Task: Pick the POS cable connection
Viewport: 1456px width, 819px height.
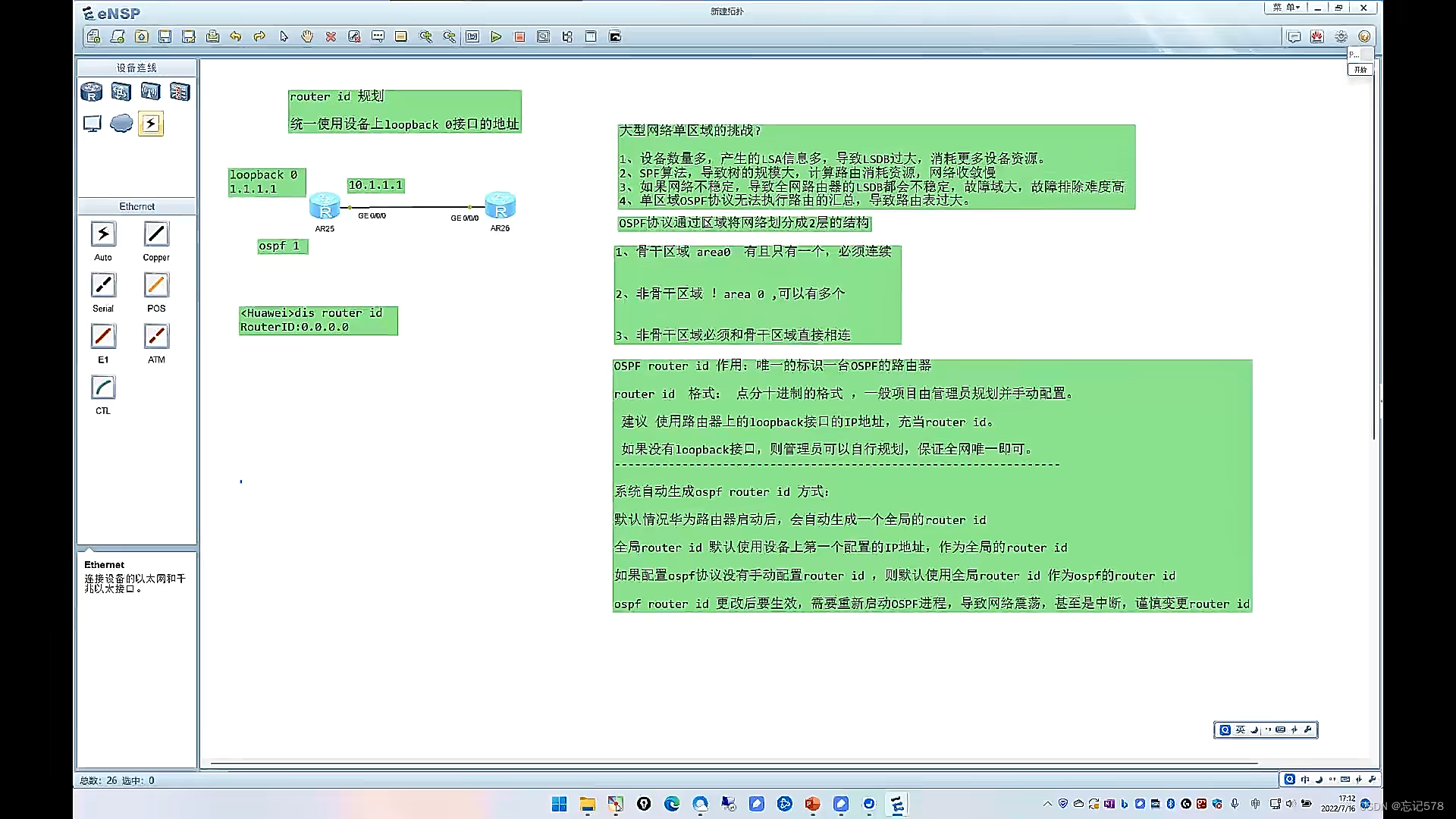Action: (x=156, y=286)
